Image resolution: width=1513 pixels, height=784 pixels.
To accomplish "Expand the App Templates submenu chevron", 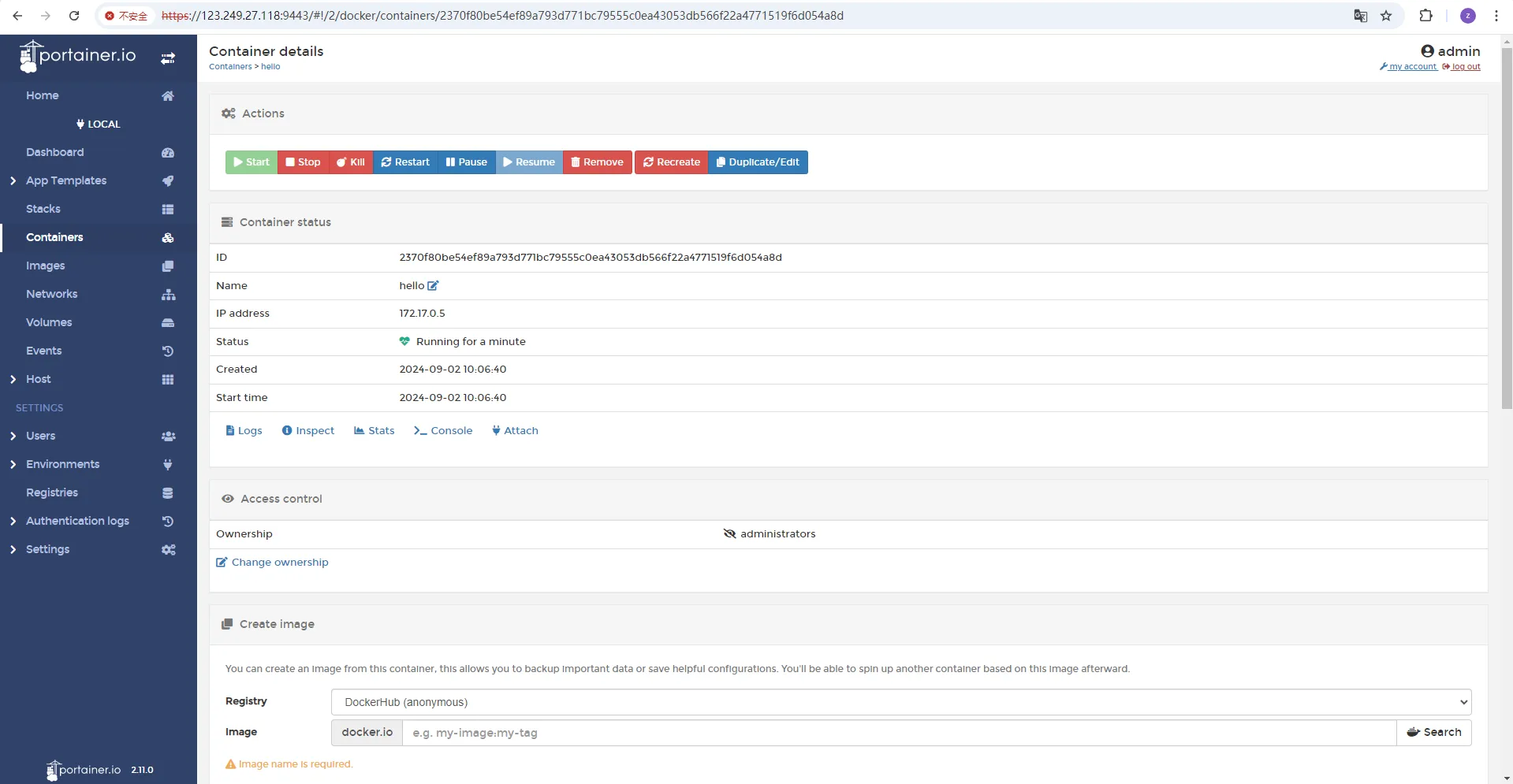I will [x=13, y=181].
